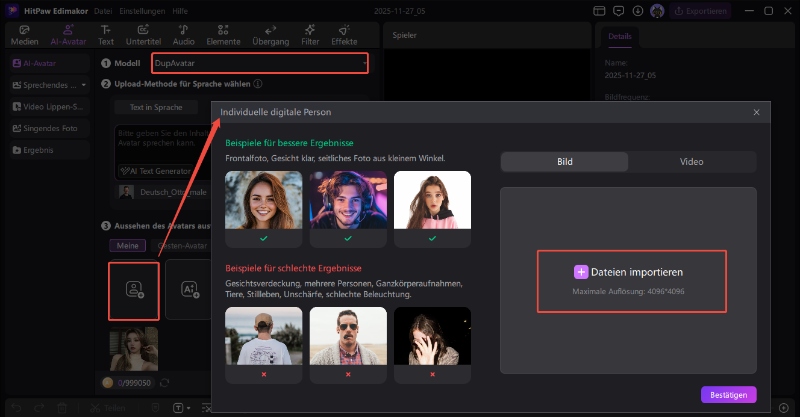Select AI-Avatar in the left sidebar
The image size is (800, 417).
[x=50, y=63]
